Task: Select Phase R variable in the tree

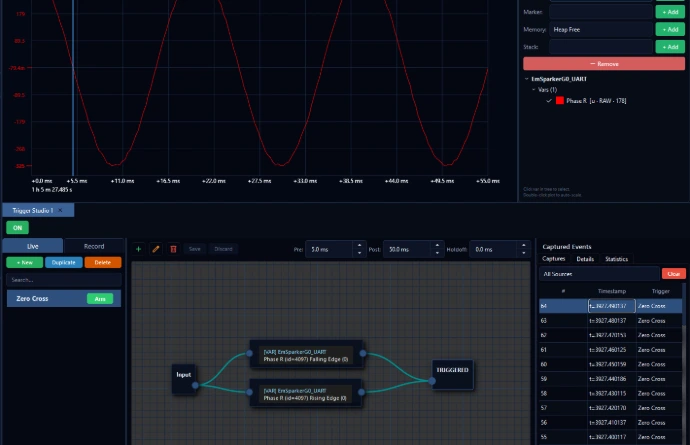Action: click(x=596, y=101)
